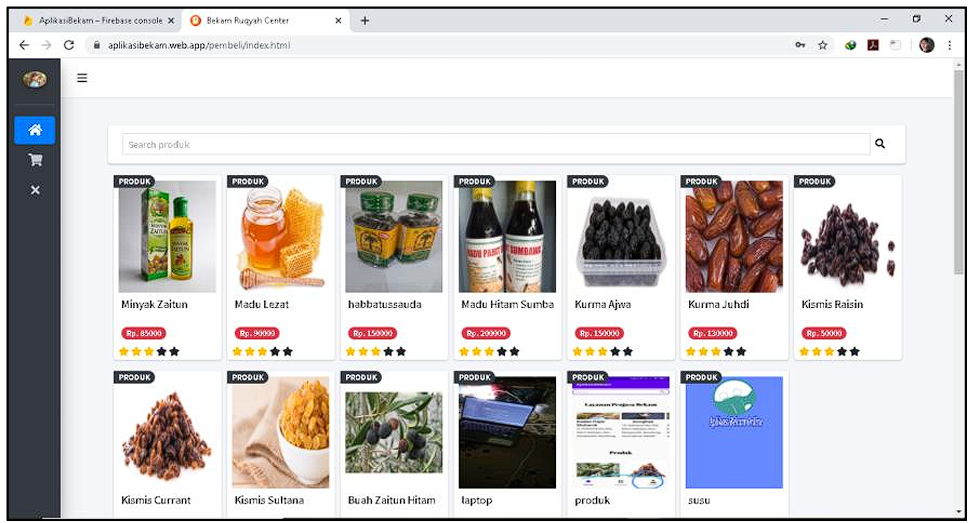Open the shopping cart from the sidebar
The width and height of the screenshot is (970, 523).
tap(35, 160)
